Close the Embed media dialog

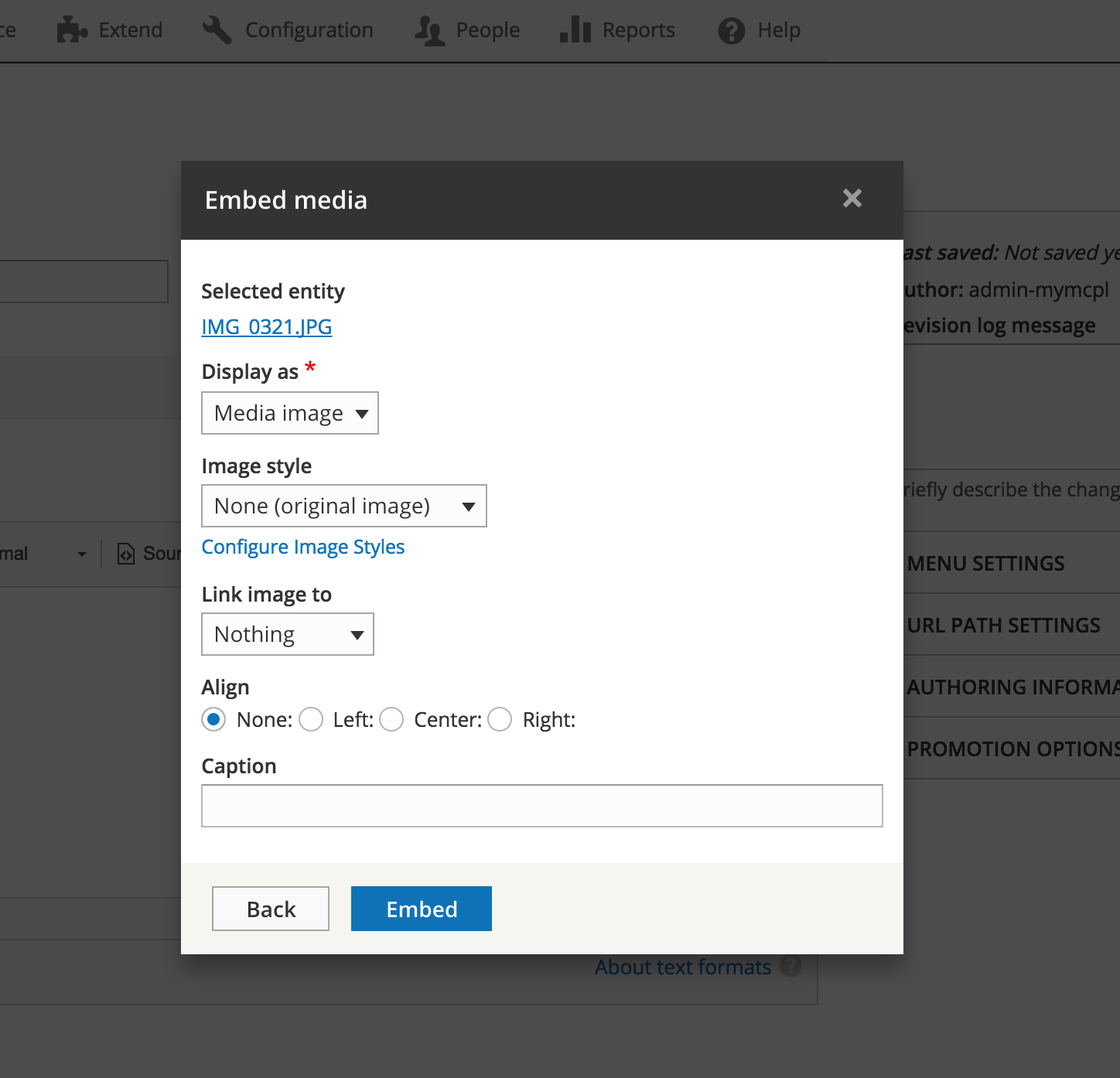tap(852, 199)
